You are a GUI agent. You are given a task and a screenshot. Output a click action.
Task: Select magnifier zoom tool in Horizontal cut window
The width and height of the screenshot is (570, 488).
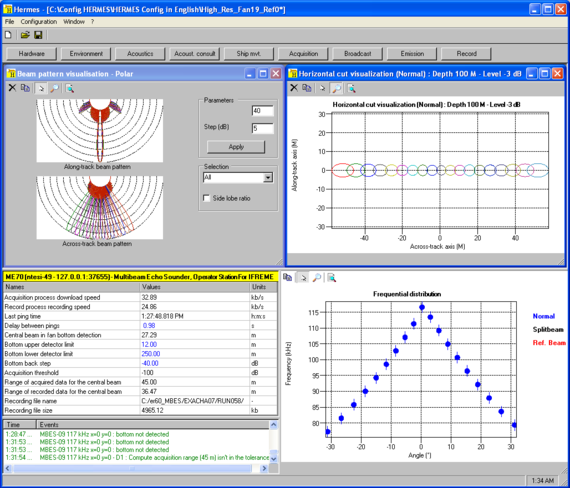[337, 88]
